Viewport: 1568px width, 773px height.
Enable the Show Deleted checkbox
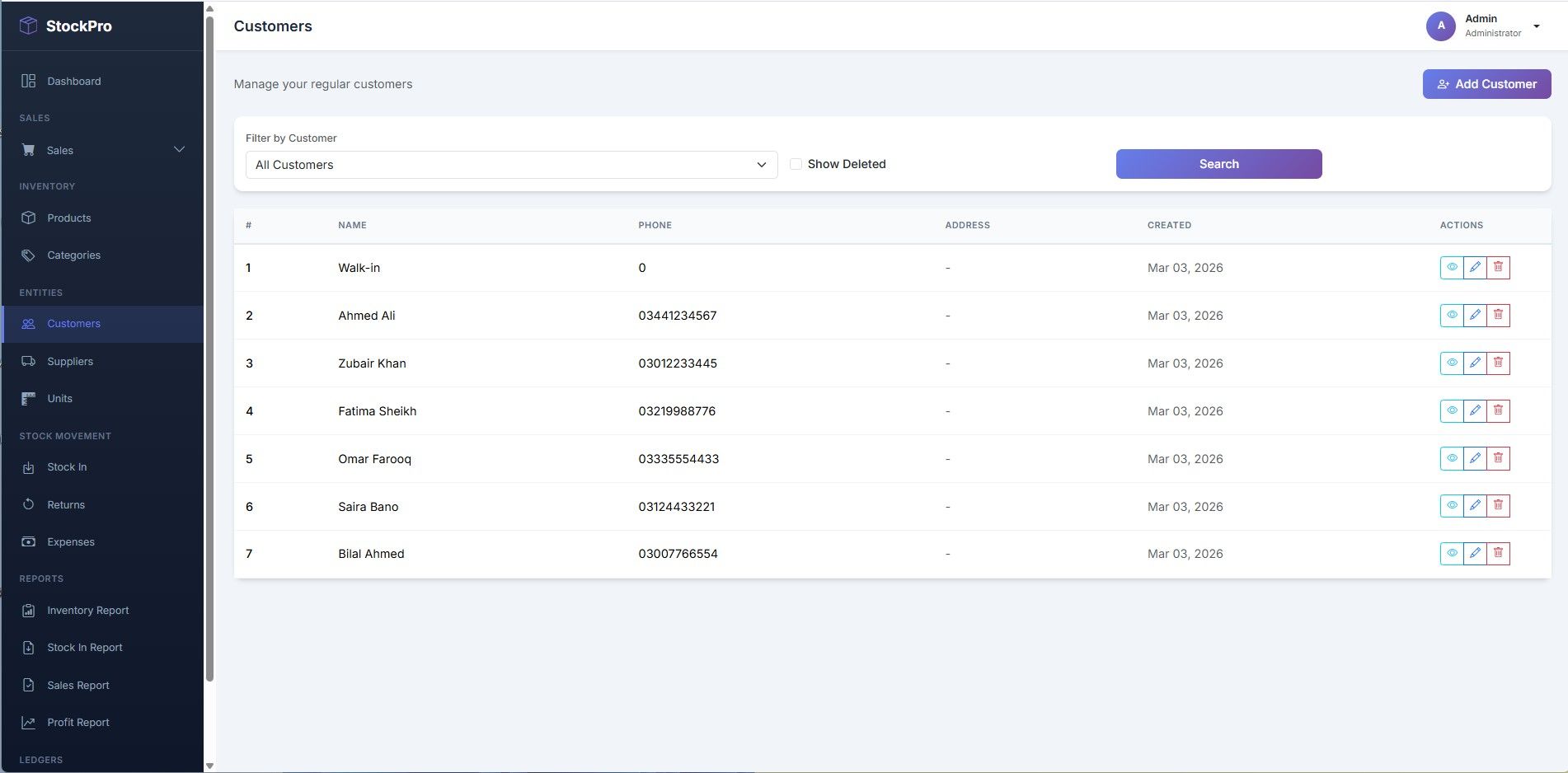point(796,164)
